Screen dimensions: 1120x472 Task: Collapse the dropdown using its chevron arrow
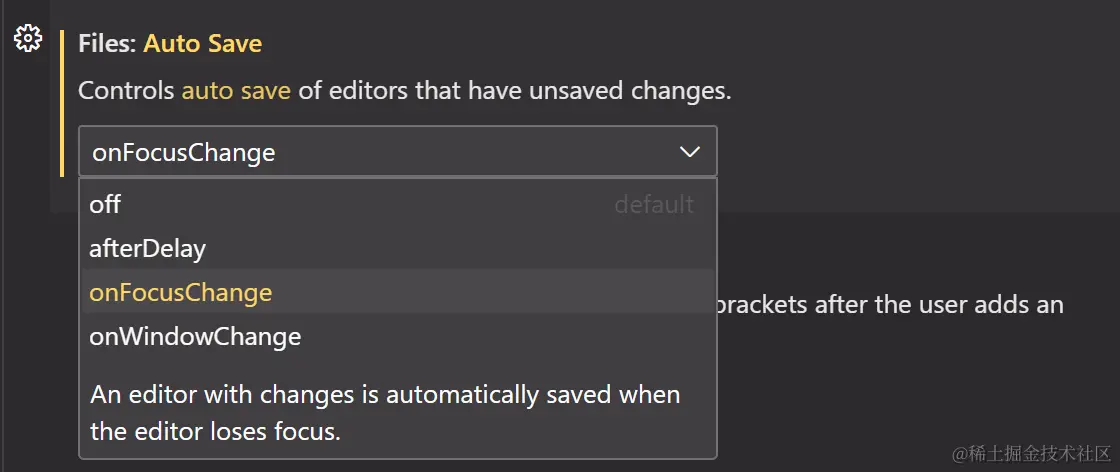689,151
